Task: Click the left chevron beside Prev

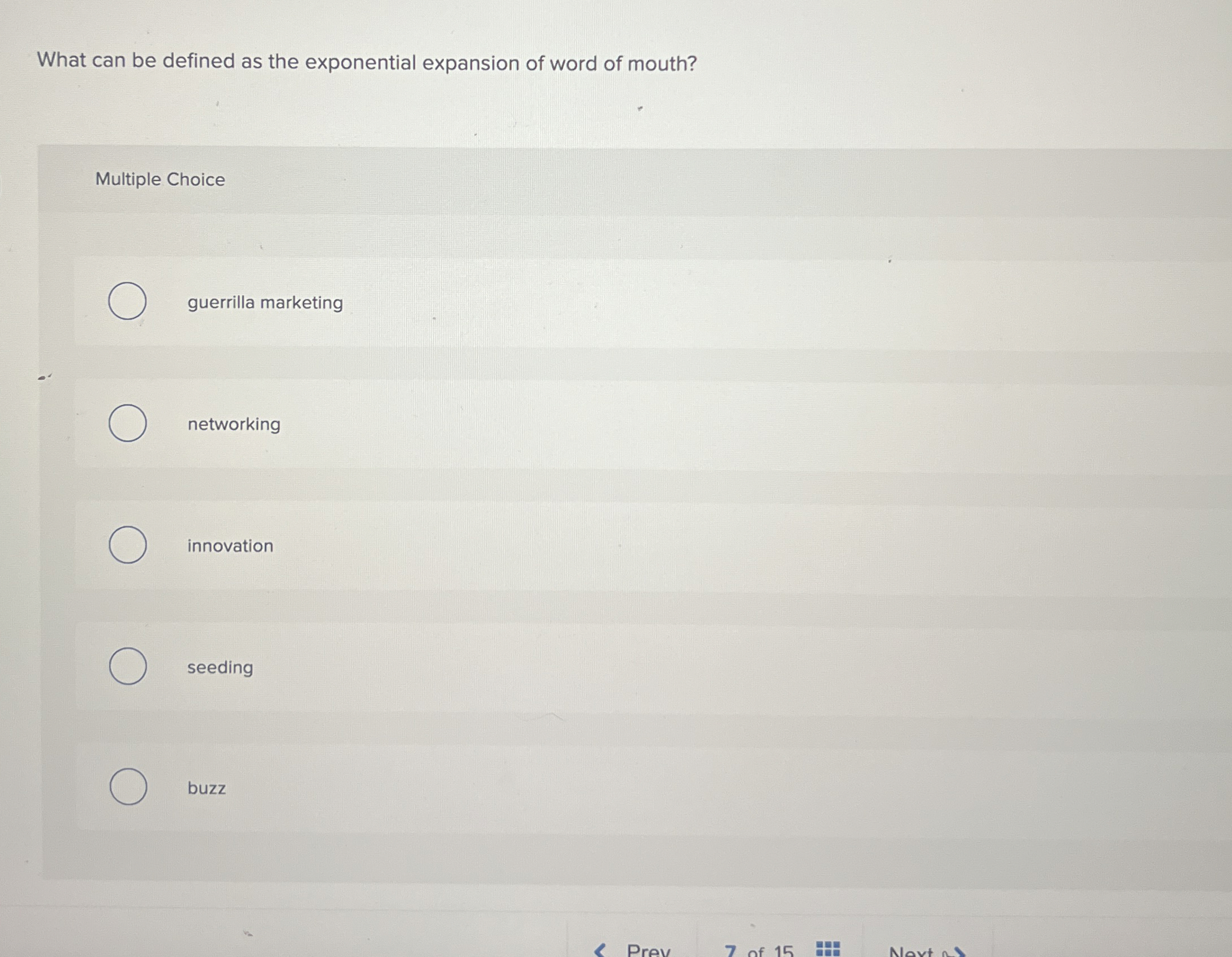Action: pos(600,951)
